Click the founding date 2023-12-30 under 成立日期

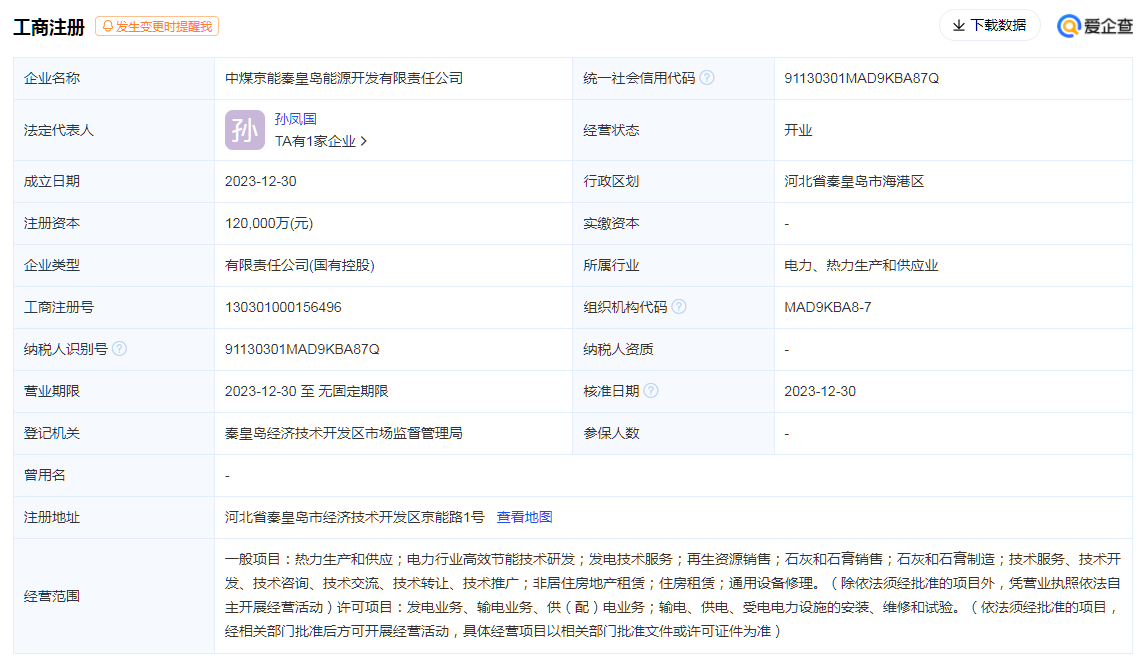click(x=260, y=182)
